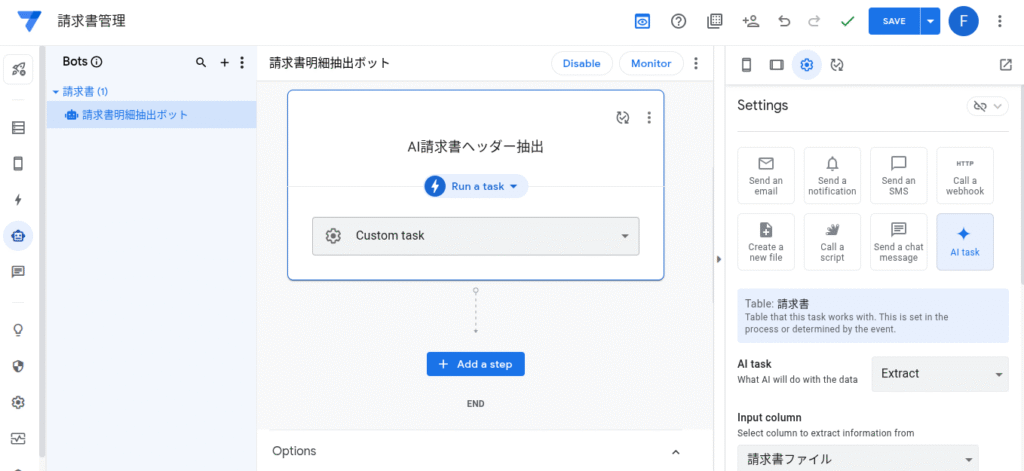1024x471 pixels.
Task: Open the help question mark icon
Action: (x=678, y=21)
